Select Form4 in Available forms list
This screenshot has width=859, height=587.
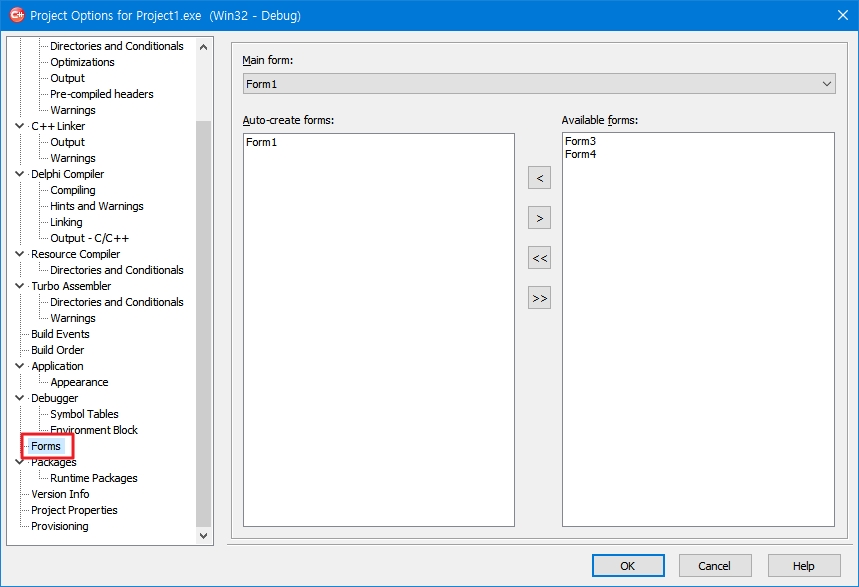[580, 154]
